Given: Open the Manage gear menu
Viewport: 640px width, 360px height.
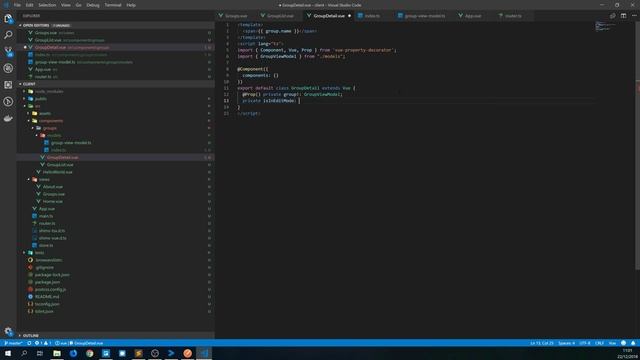Looking at the screenshot, I should 8,331.
